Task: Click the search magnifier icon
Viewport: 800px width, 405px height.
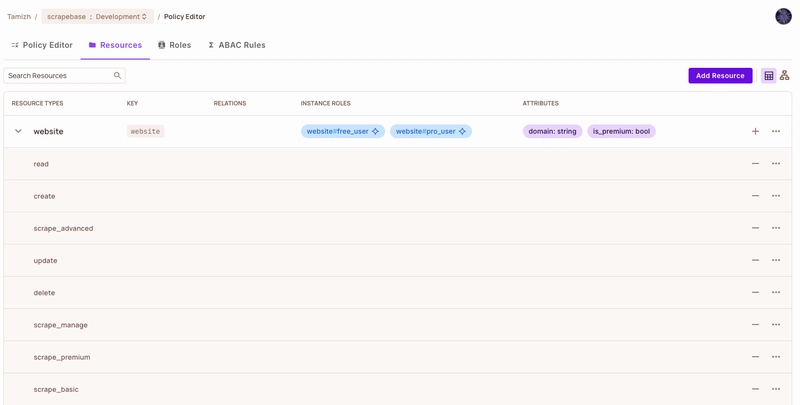Action: click(117, 76)
